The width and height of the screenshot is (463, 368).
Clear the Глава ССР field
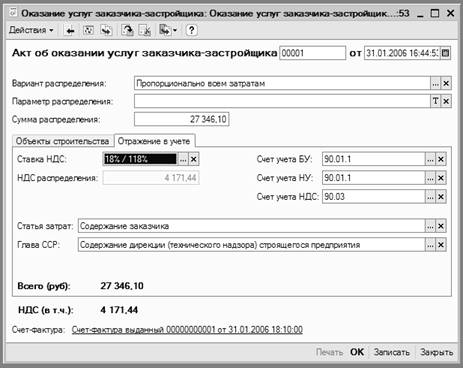point(441,245)
